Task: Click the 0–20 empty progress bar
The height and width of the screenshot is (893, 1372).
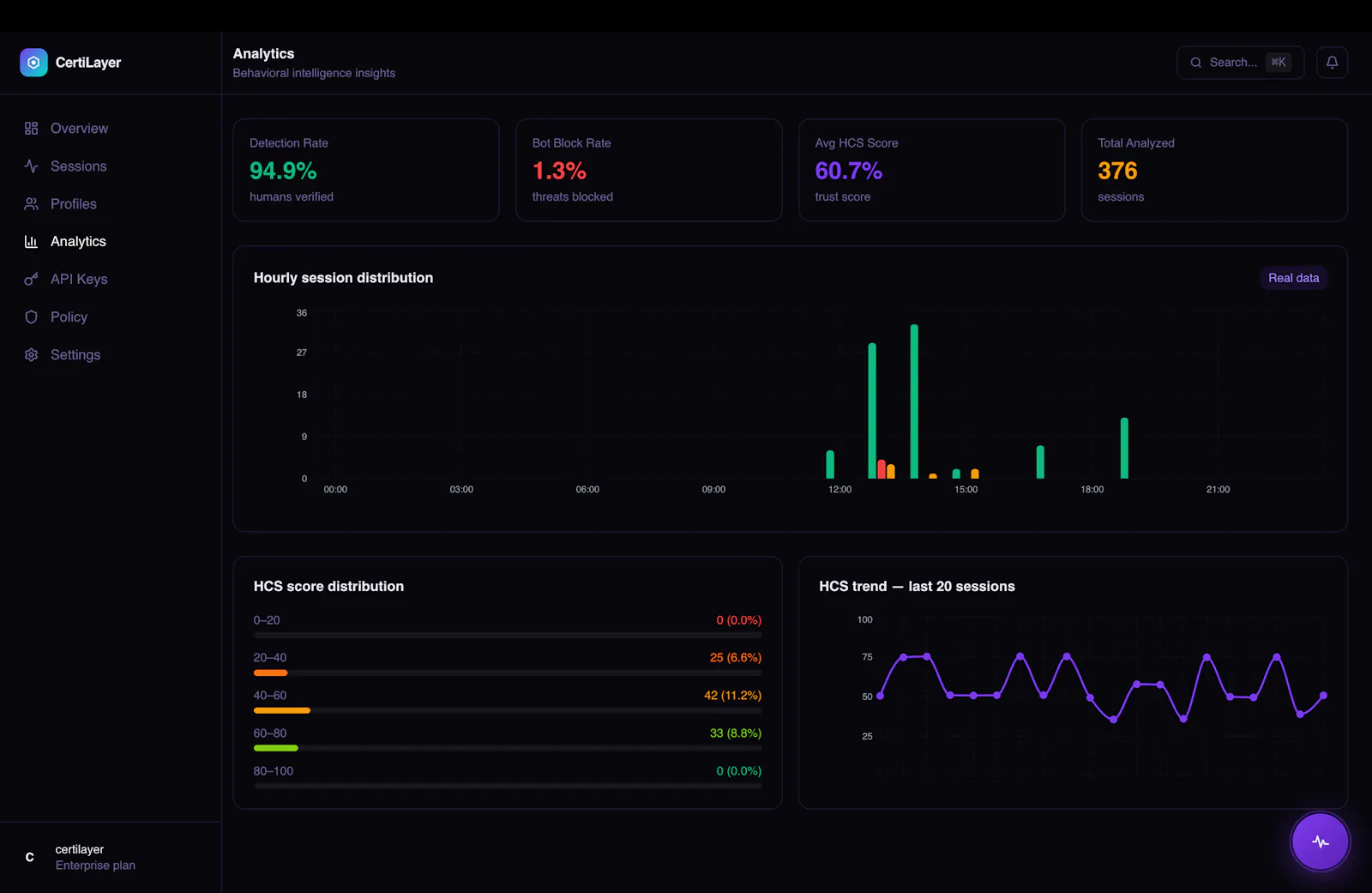Action: 508,635
